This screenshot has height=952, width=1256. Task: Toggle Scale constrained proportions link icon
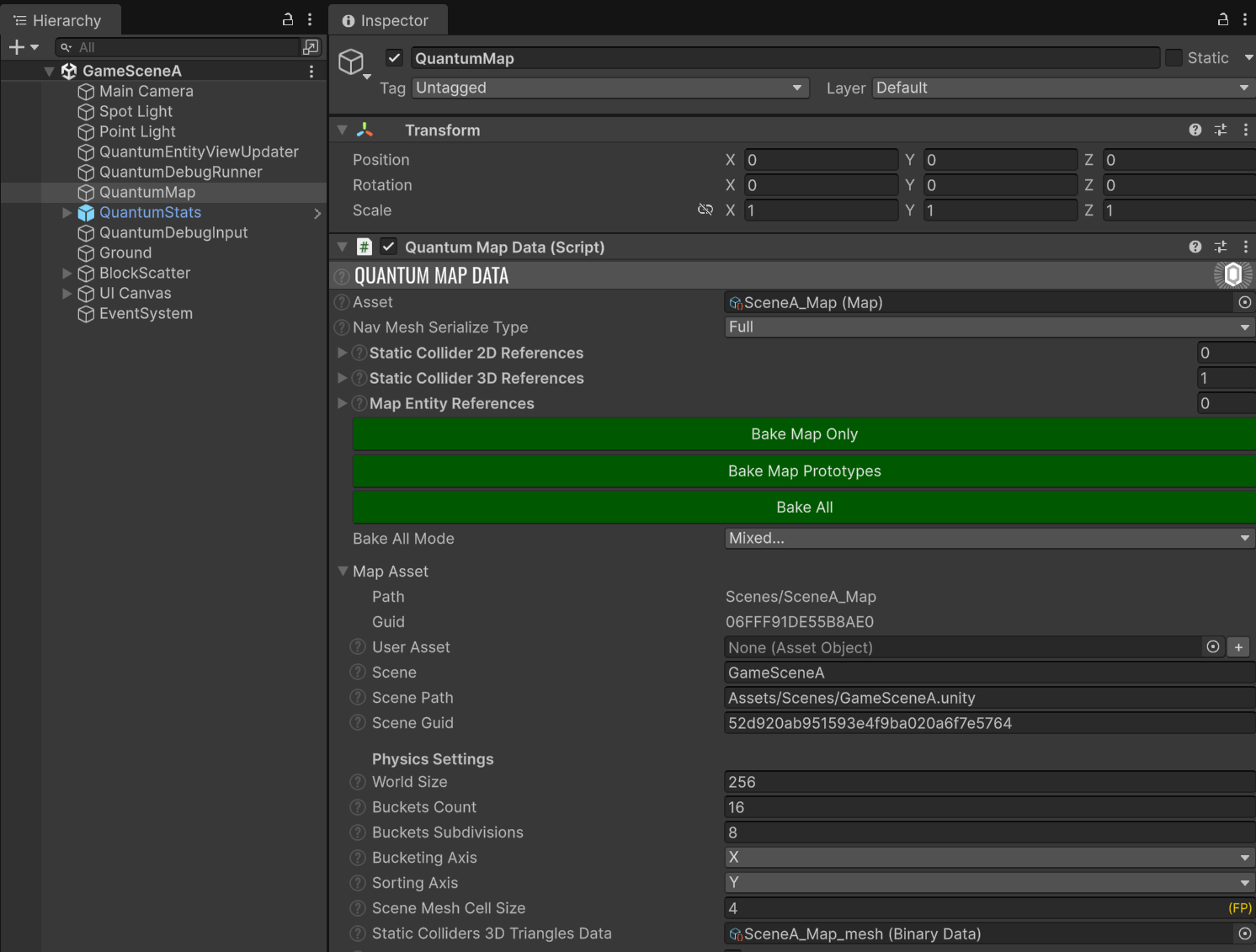705,210
